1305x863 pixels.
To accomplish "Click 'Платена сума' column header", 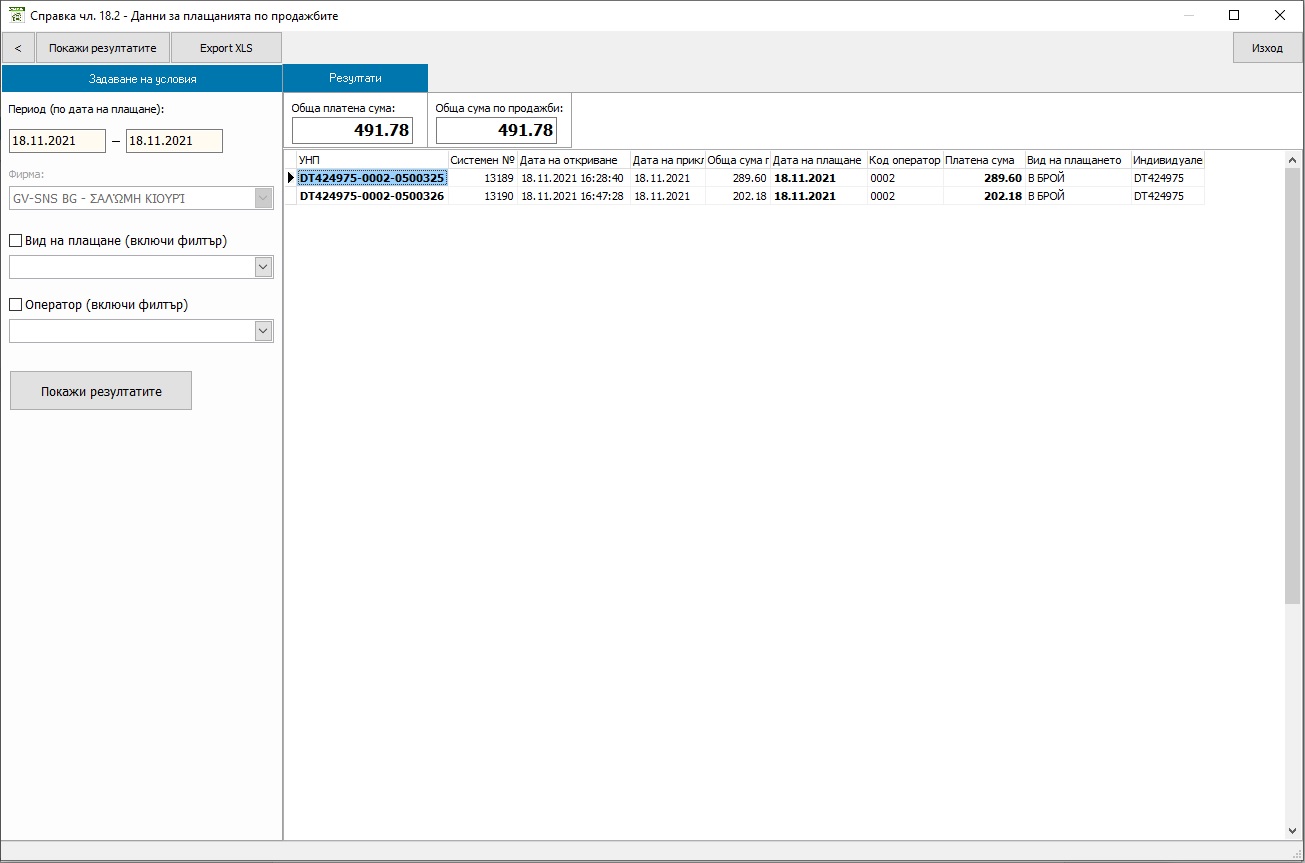I will click(984, 160).
